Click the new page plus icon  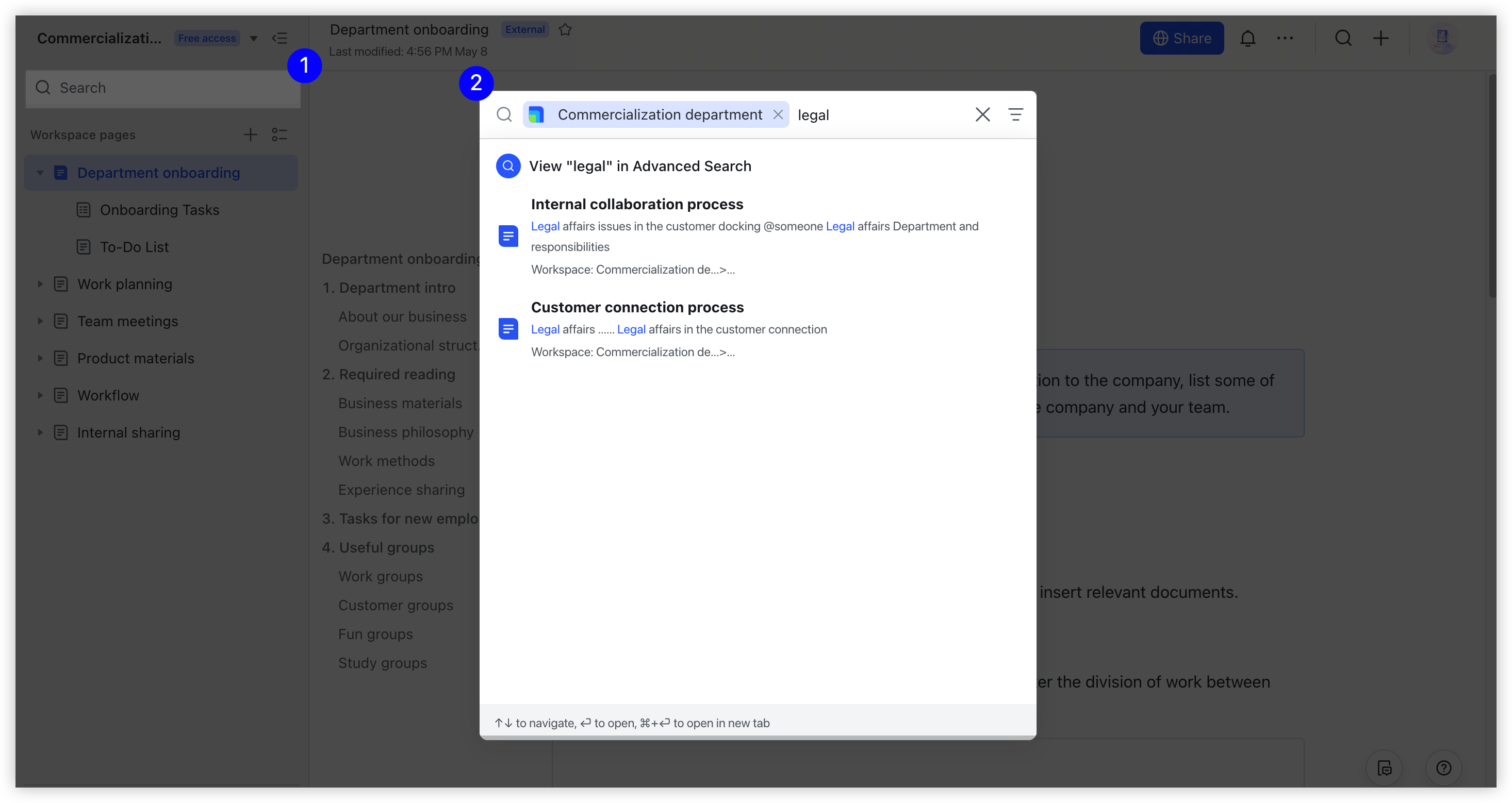pos(251,134)
